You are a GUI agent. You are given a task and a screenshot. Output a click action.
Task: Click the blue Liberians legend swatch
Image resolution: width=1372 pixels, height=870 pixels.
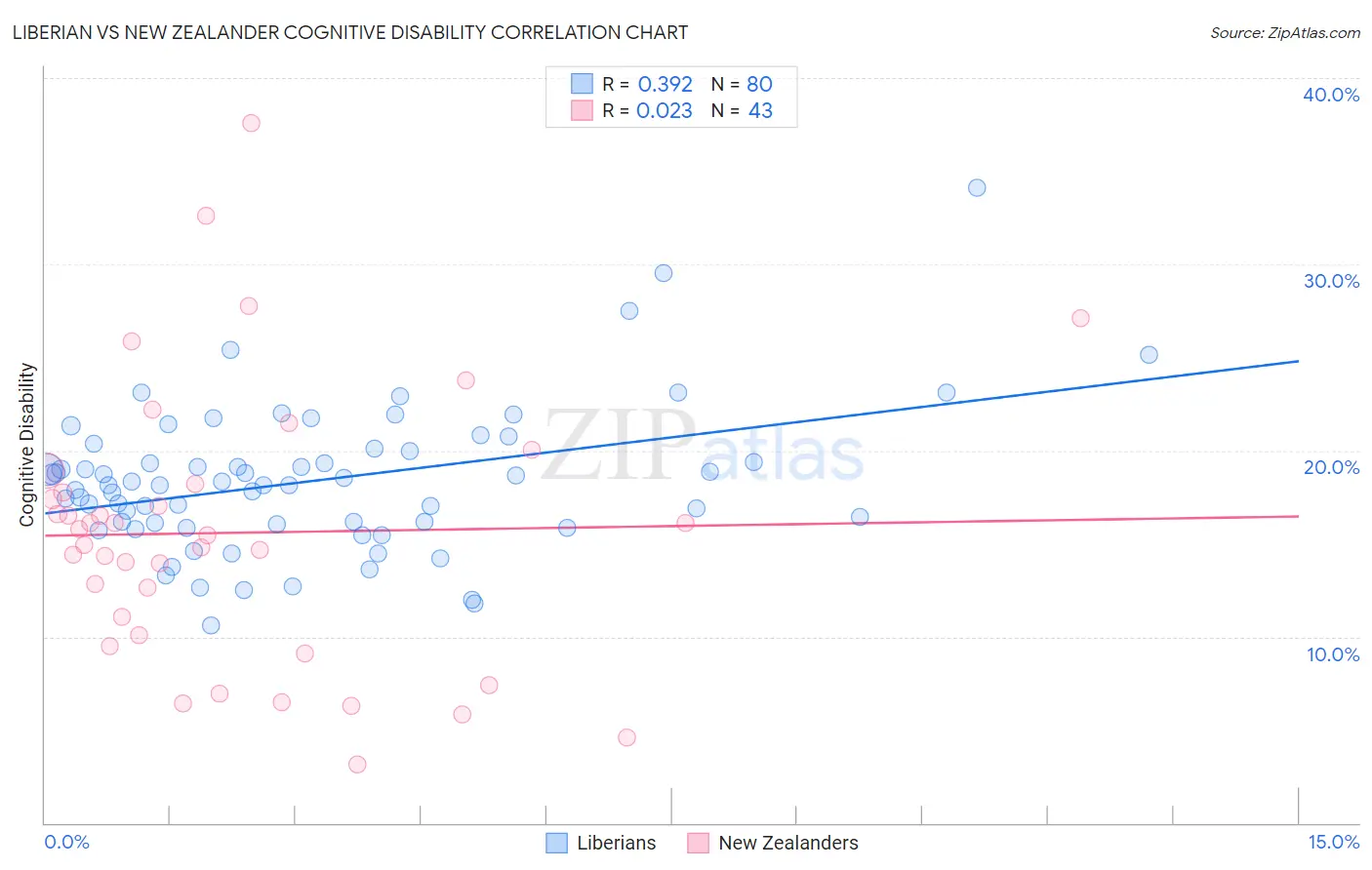pos(557,843)
